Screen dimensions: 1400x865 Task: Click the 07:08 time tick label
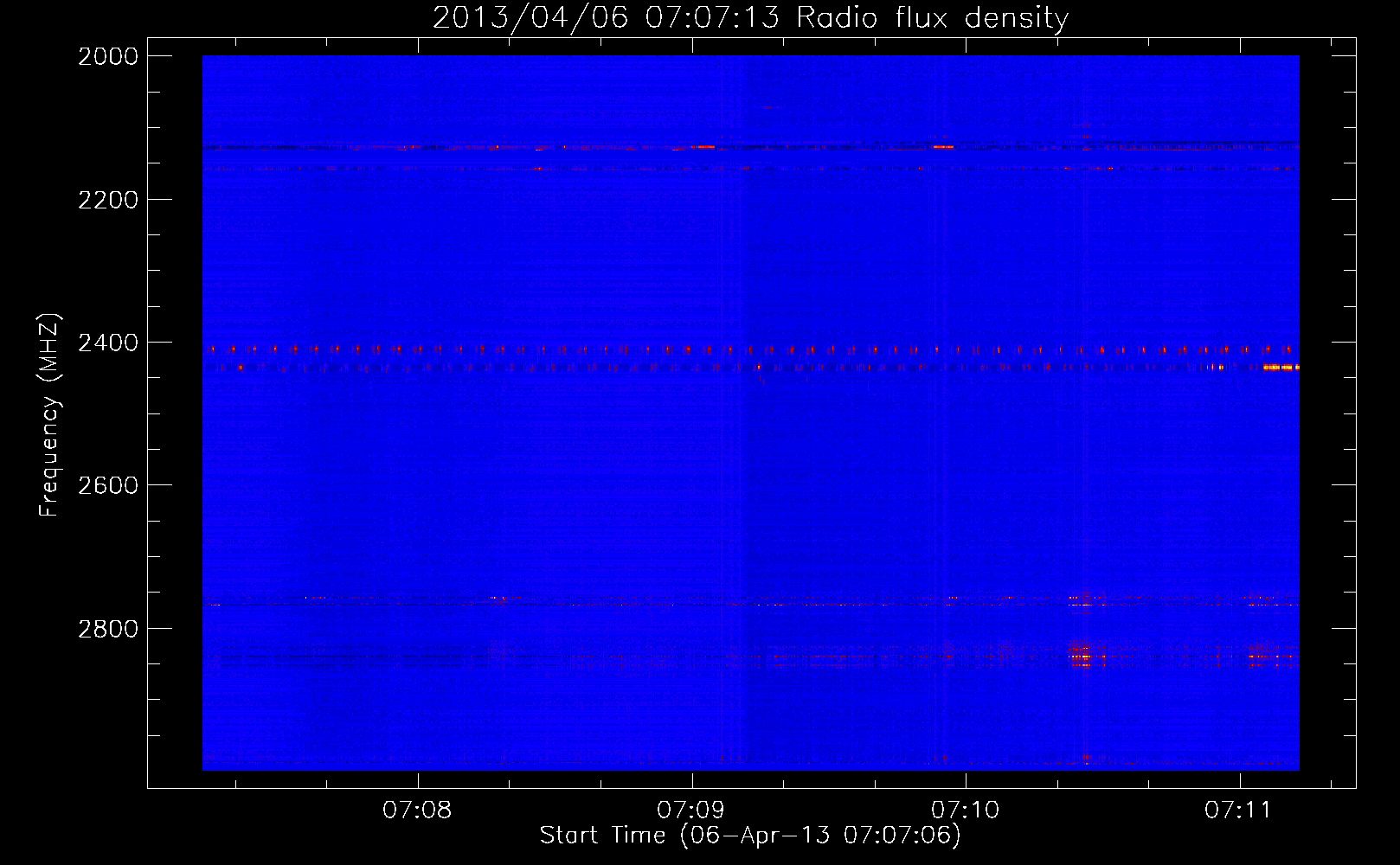point(418,810)
